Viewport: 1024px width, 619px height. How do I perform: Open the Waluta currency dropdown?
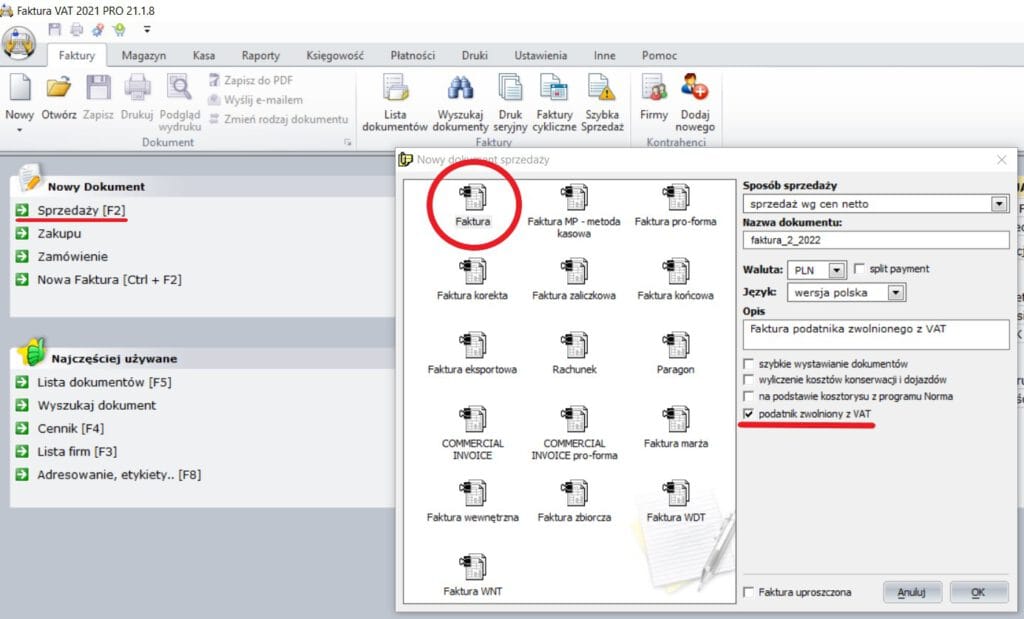click(837, 270)
